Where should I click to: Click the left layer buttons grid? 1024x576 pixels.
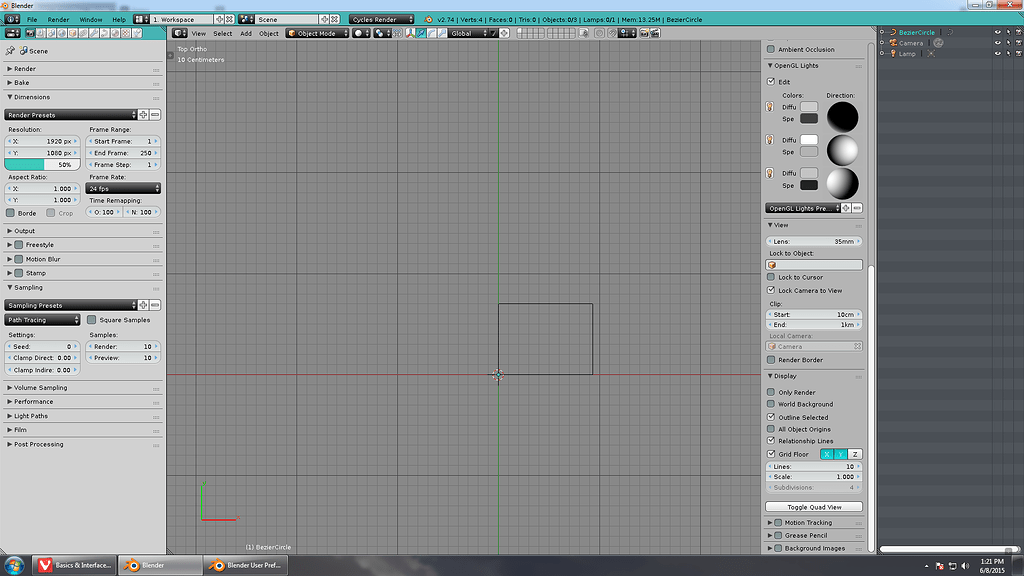(530, 33)
